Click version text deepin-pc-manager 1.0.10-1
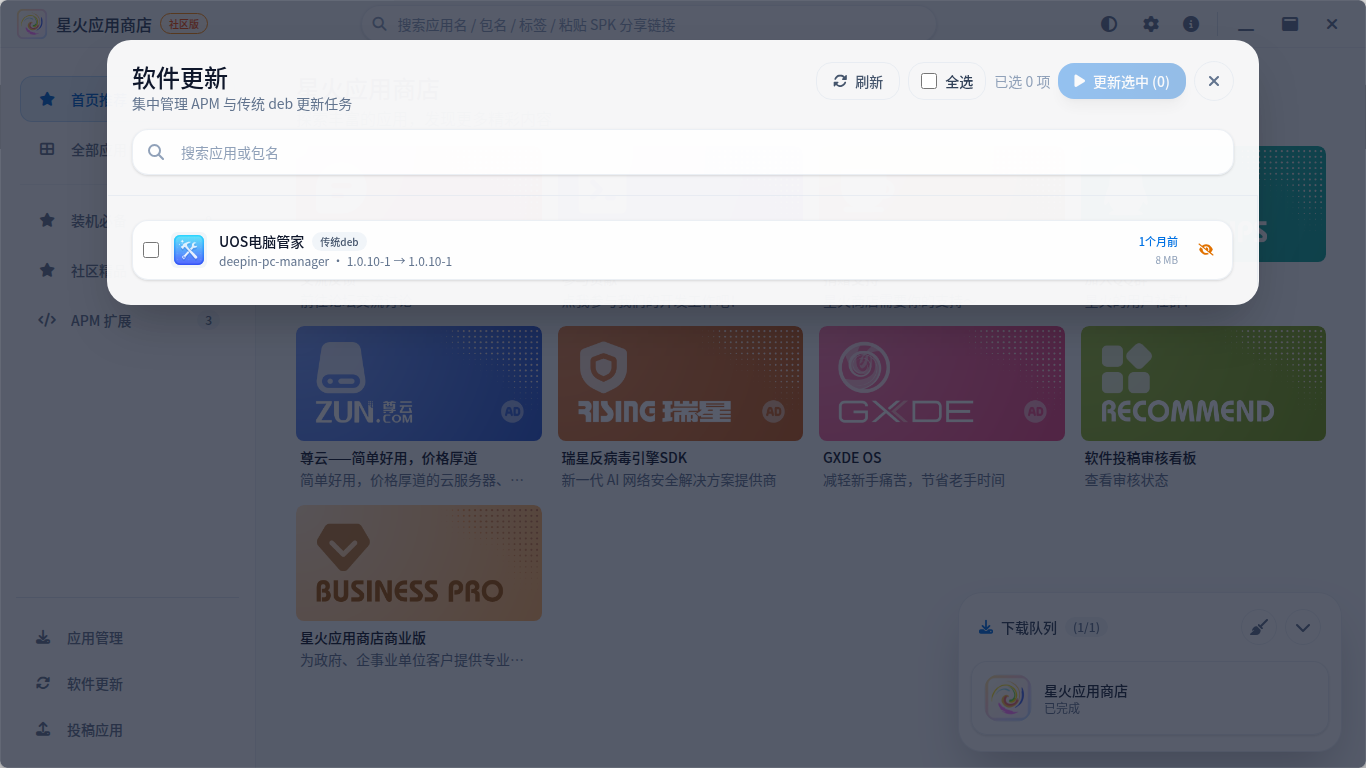 click(336, 262)
